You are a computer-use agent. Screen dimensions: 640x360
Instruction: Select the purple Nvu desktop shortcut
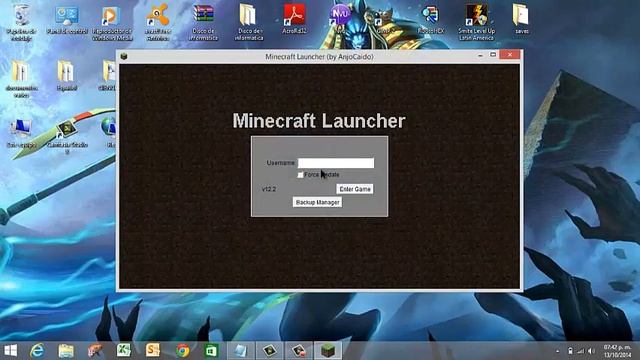coord(340,18)
